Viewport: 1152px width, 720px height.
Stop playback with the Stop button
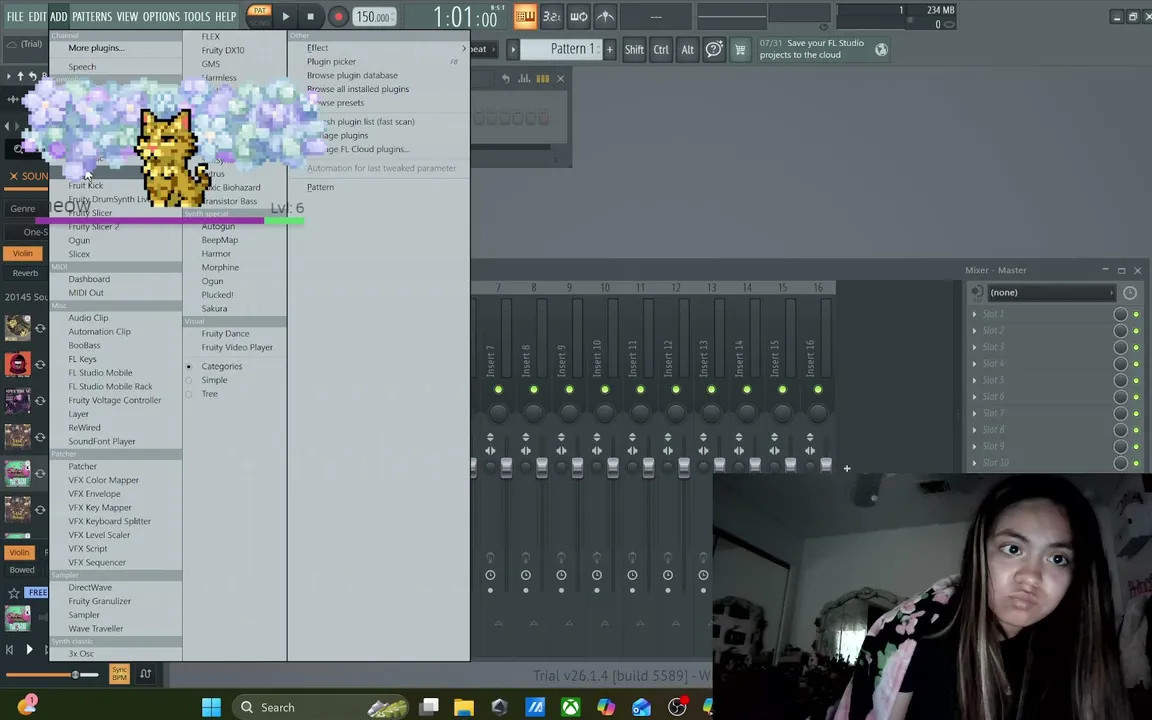tap(311, 16)
